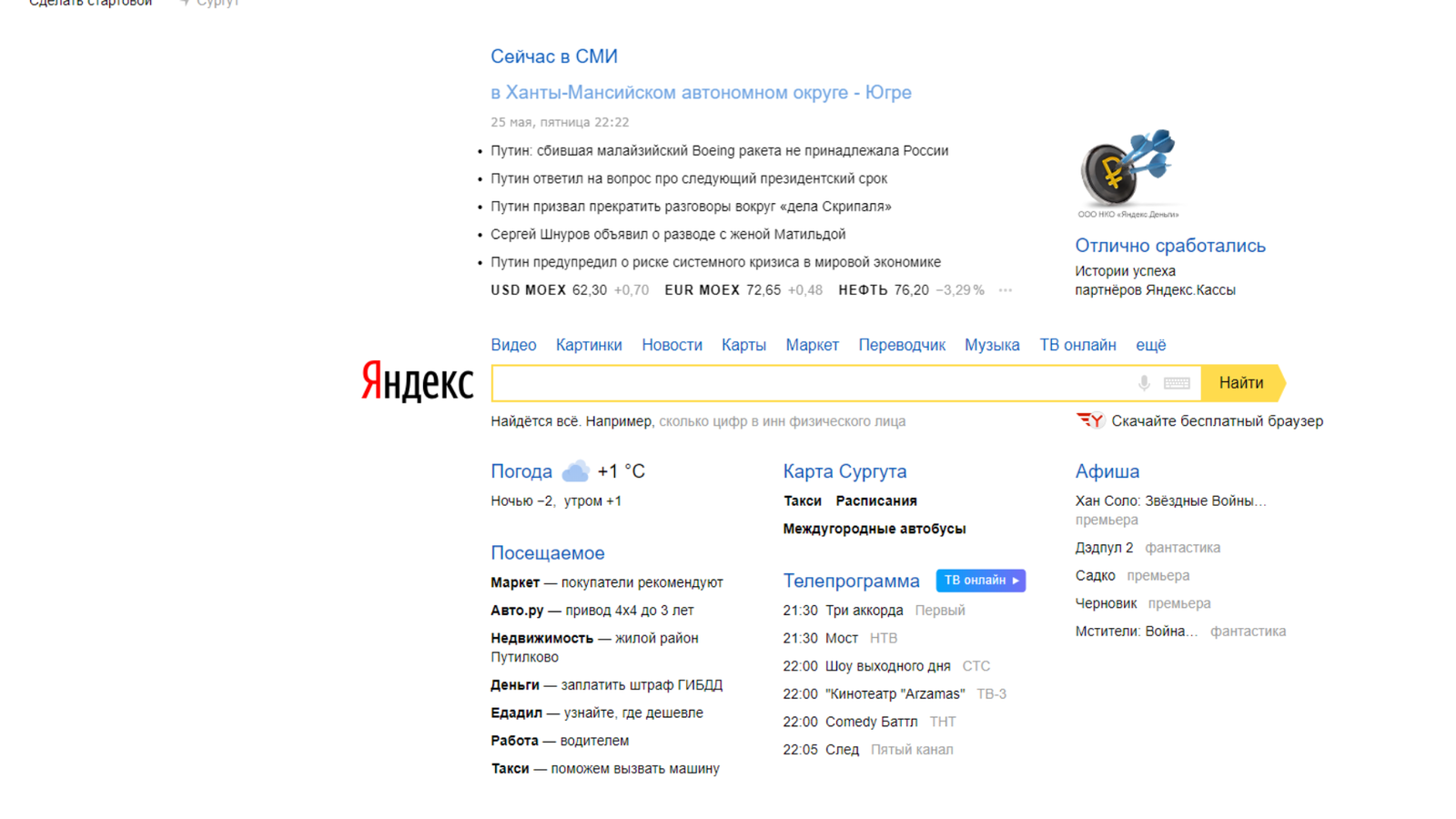Click the НЕФТЬ oil price quote
This screenshot has width=1456, height=819.
click(911, 290)
